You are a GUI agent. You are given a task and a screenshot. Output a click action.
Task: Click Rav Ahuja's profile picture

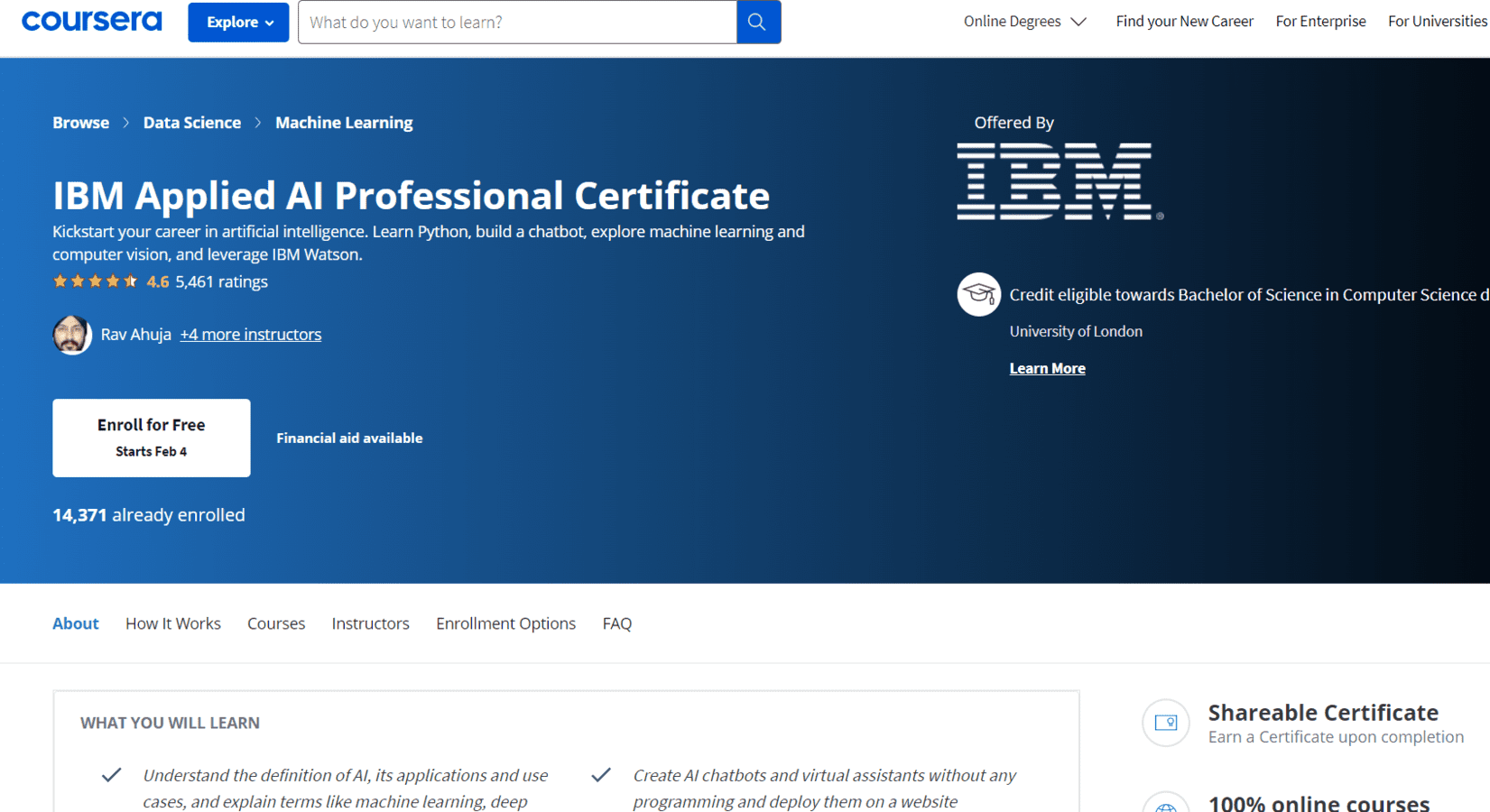[x=71, y=334]
